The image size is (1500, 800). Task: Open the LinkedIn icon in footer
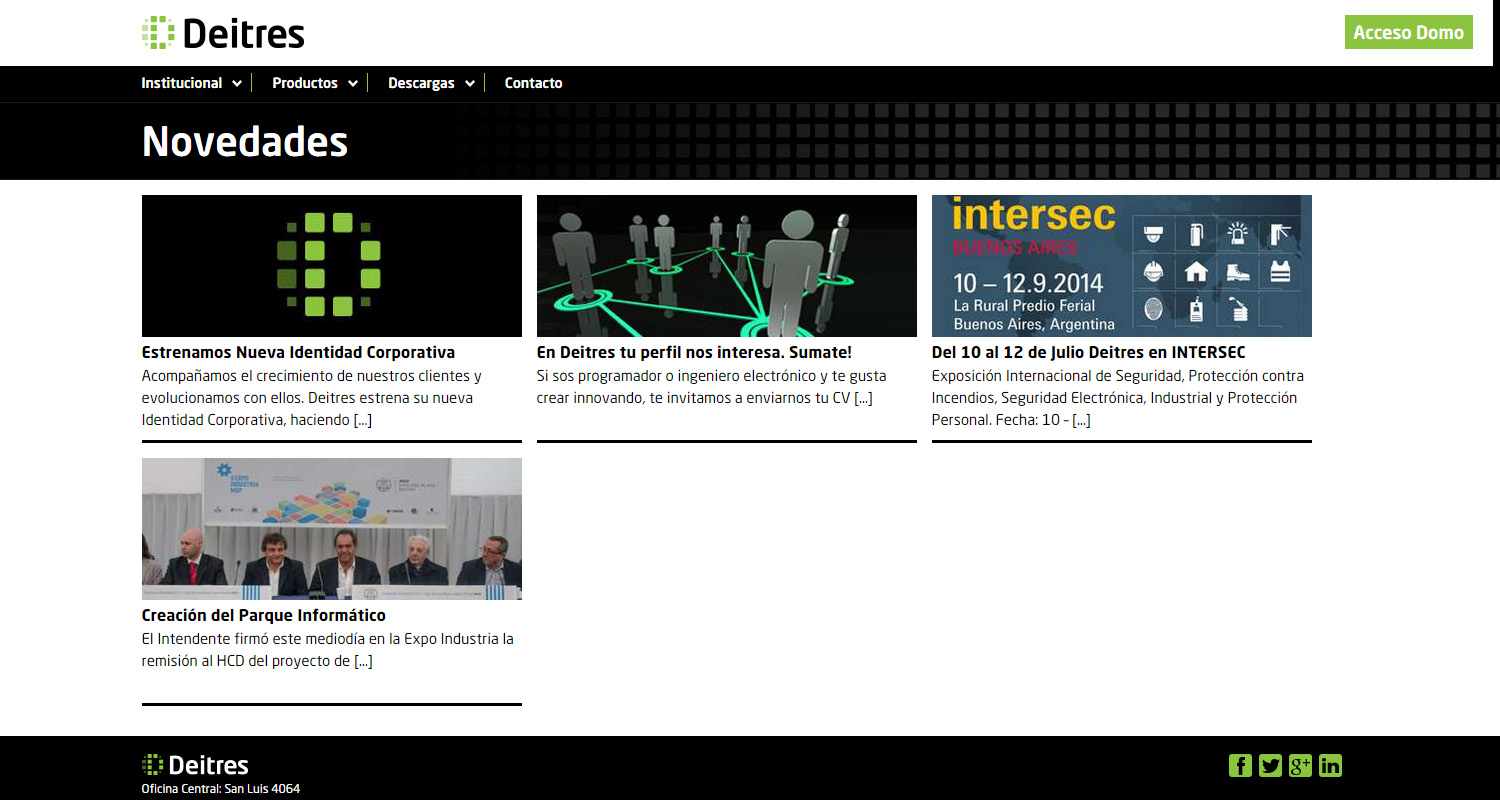click(1330, 766)
